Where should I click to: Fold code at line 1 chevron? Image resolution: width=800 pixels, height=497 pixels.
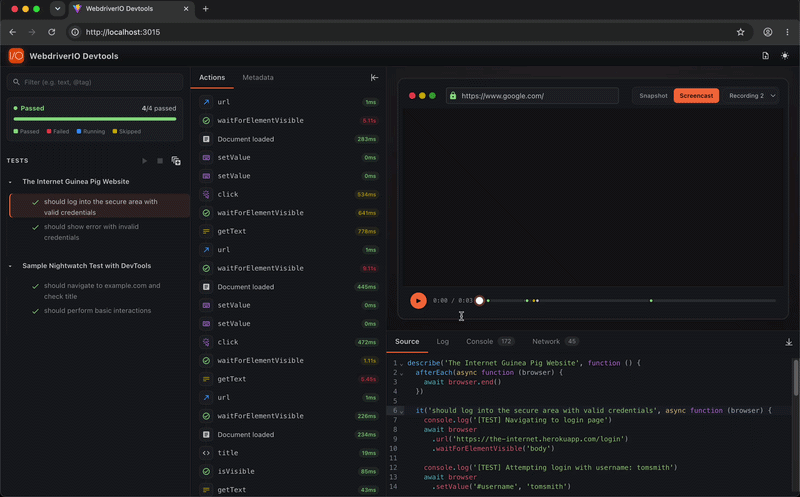coord(402,364)
